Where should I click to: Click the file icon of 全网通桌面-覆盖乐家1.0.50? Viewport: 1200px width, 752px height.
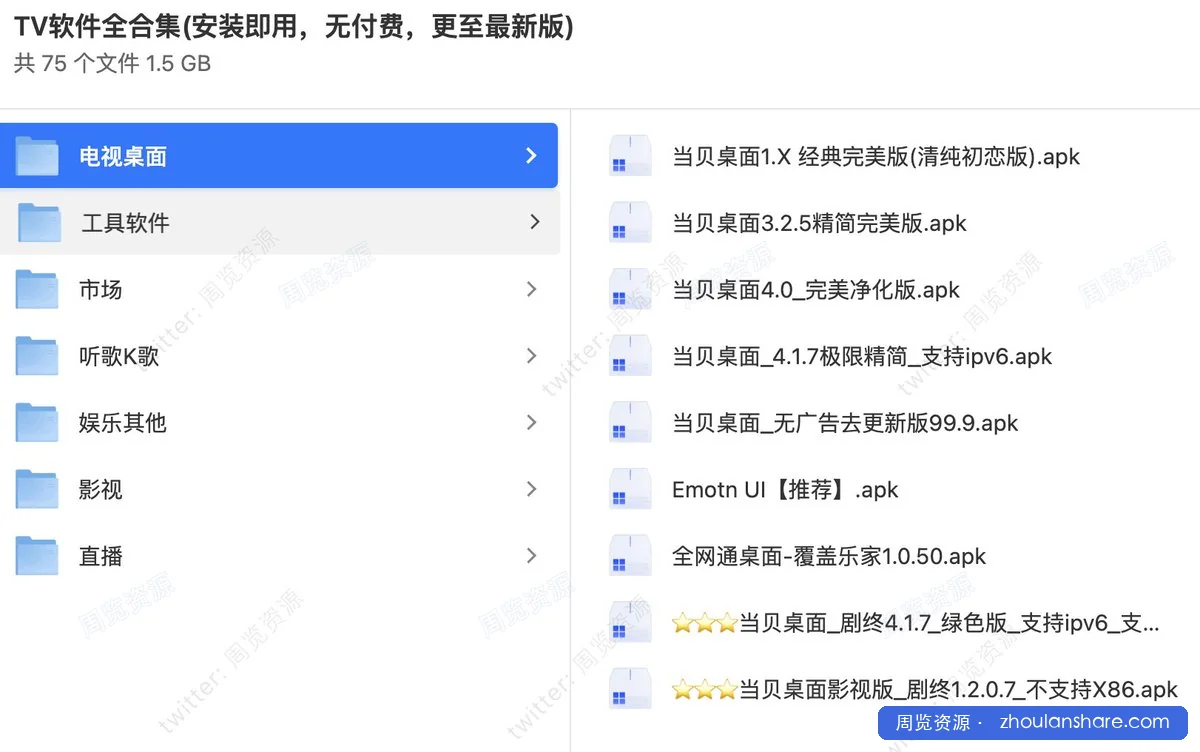point(630,556)
